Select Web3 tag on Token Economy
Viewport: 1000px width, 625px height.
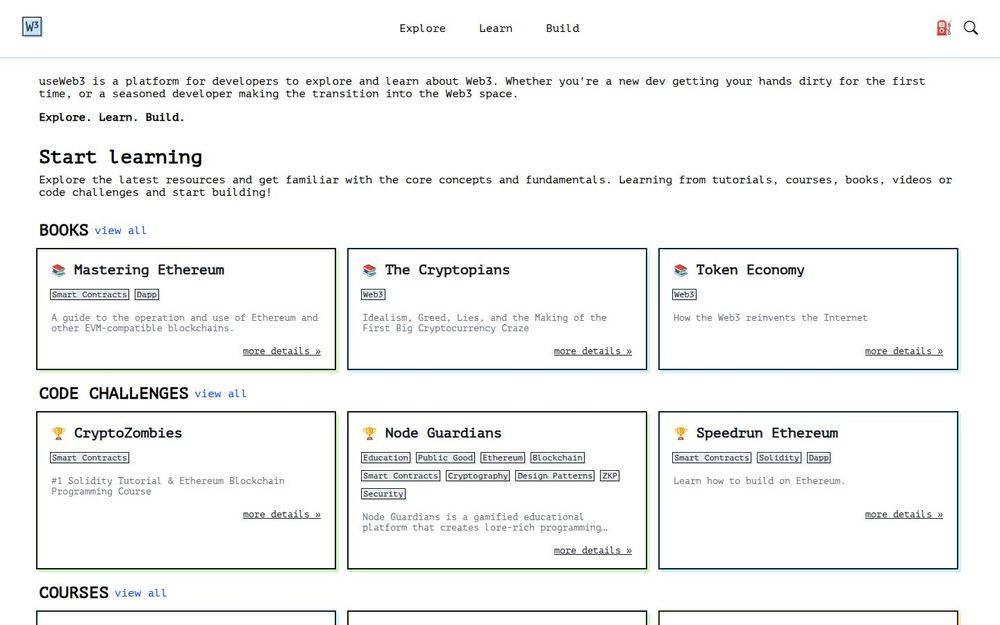pyautogui.click(x=684, y=295)
